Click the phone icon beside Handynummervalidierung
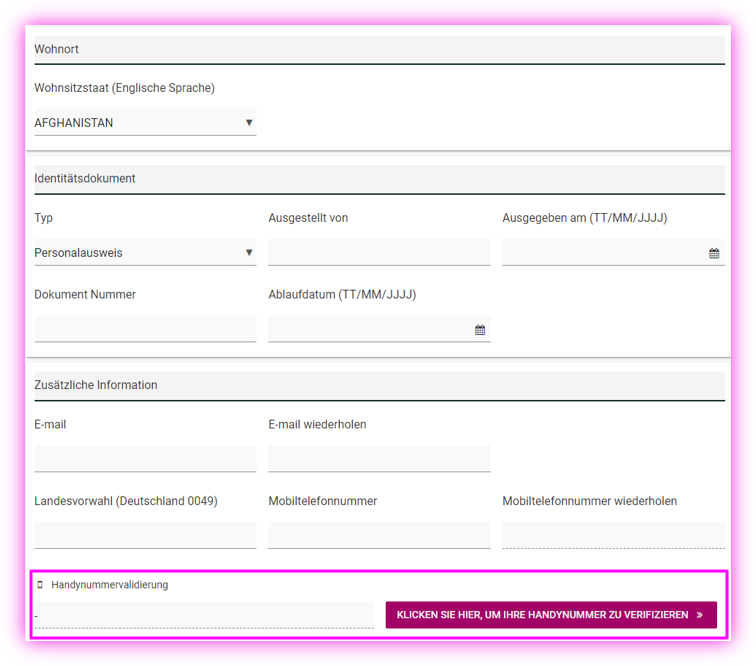 (40, 585)
